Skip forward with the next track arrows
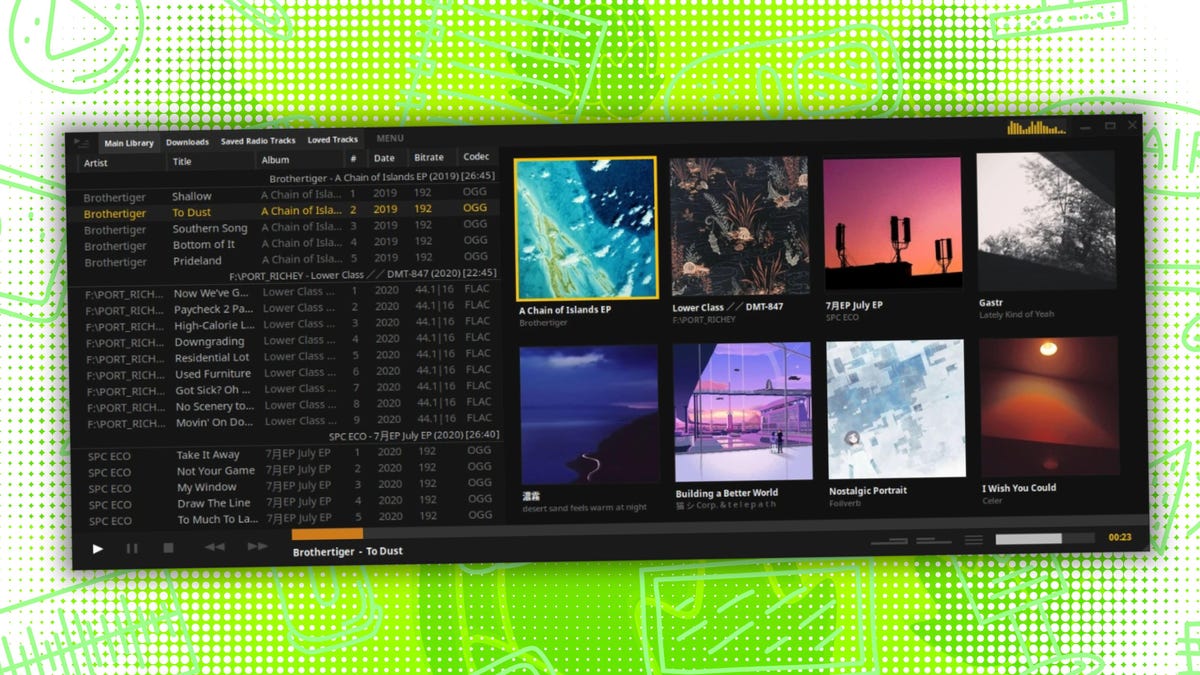Screen dimensions: 1200x675 click(x=257, y=546)
